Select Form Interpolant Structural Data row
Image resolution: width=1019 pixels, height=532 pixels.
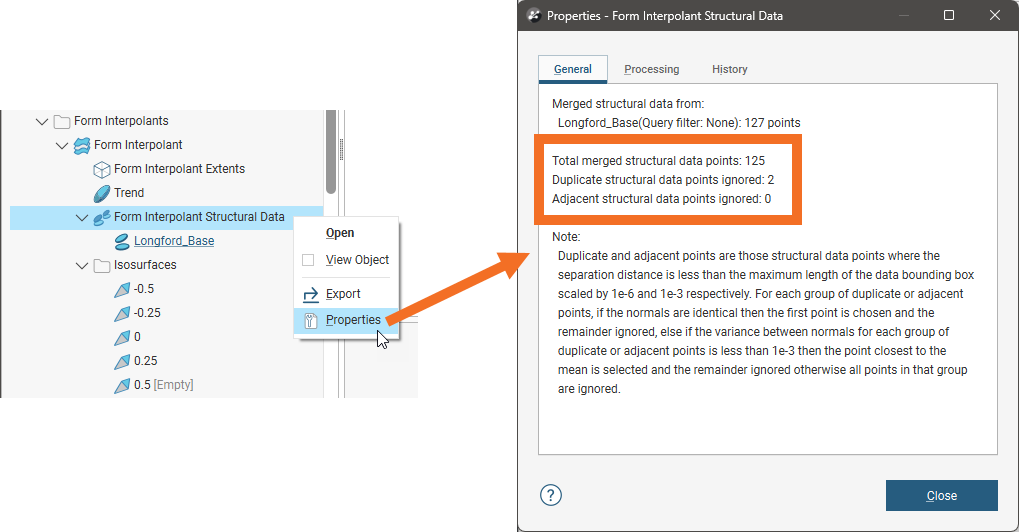(166, 218)
